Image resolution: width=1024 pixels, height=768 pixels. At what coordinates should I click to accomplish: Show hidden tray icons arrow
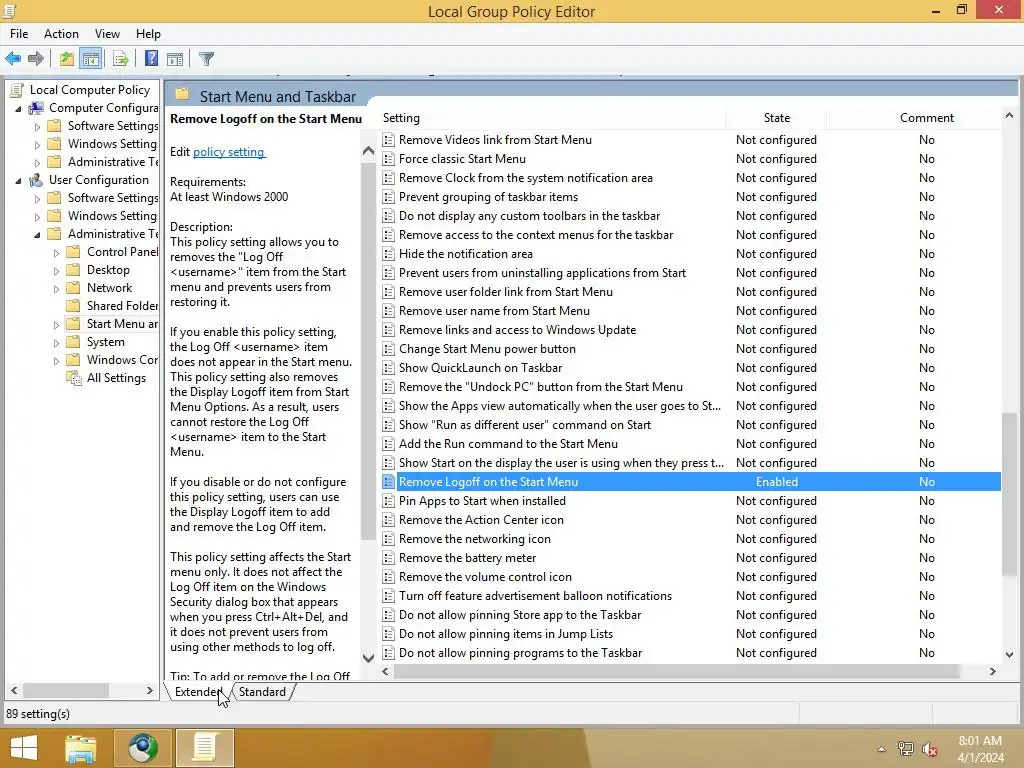882,749
